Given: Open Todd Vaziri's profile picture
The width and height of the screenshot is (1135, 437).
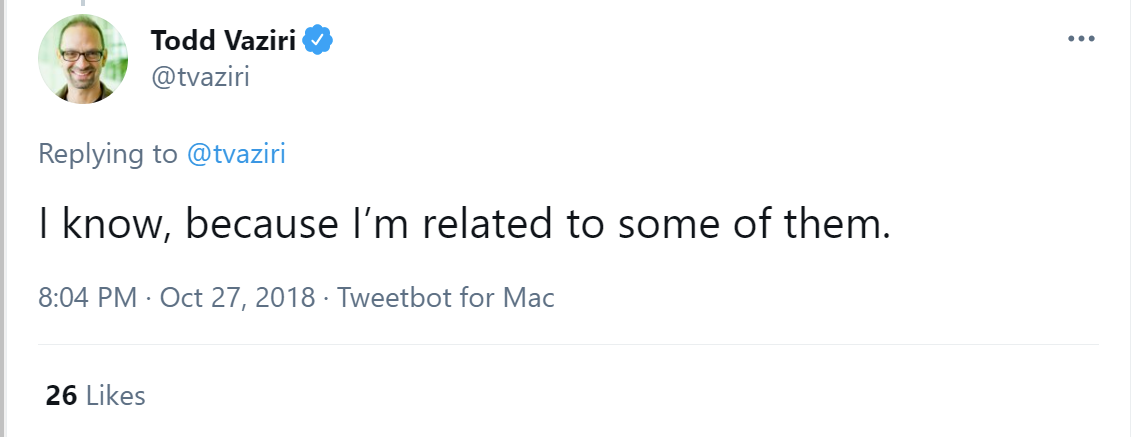Looking at the screenshot, I should tap(83, 59).
